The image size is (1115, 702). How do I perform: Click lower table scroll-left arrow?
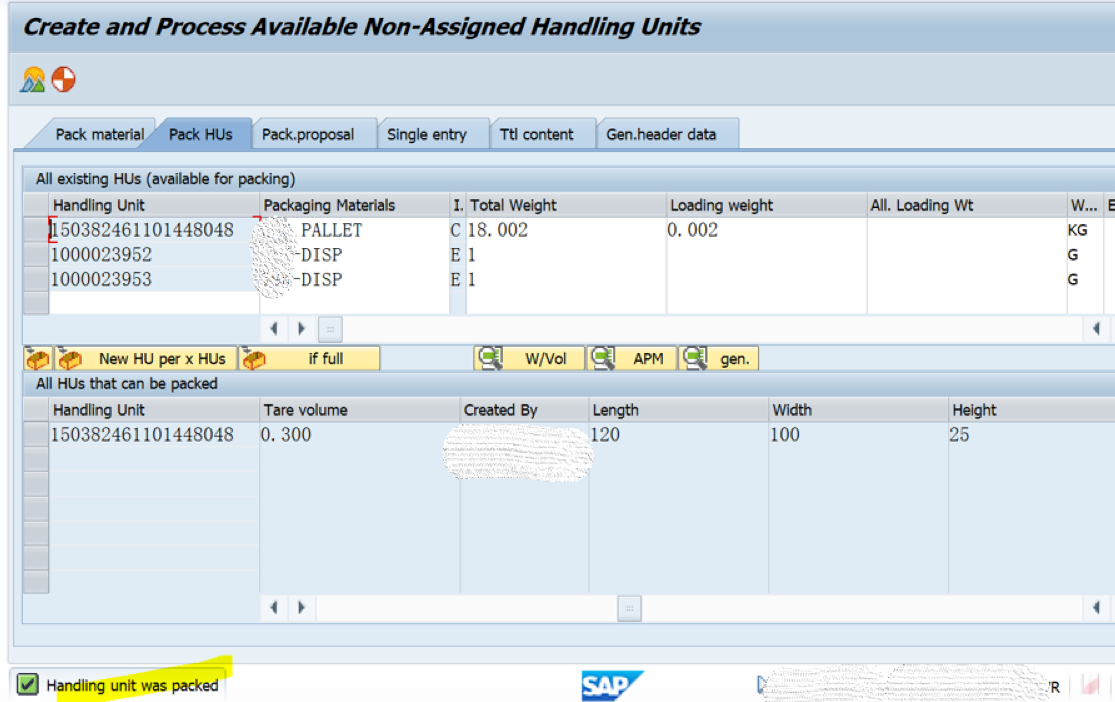(x=274, y=607)
